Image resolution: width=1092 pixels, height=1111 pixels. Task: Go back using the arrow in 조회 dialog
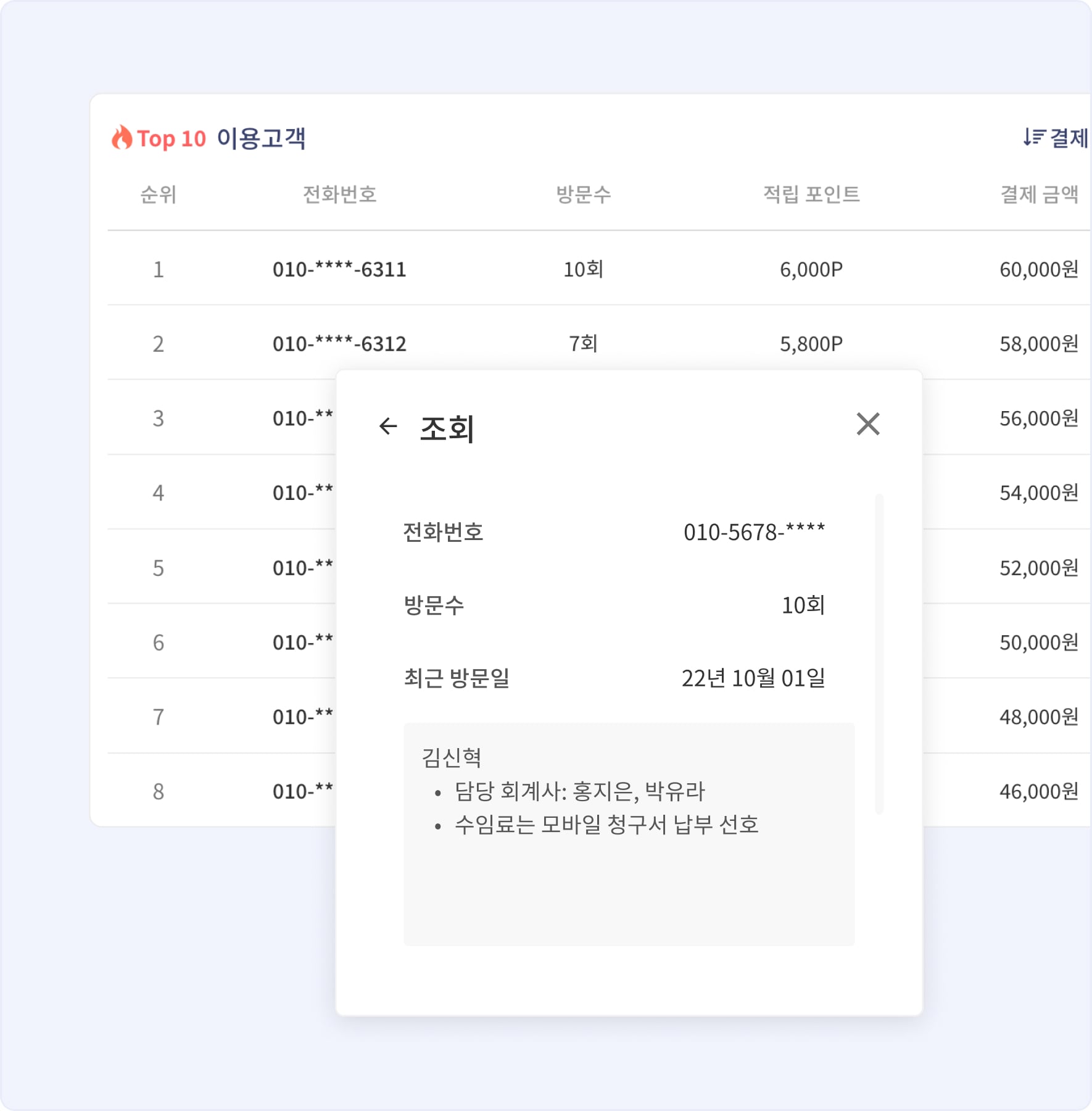388,426
